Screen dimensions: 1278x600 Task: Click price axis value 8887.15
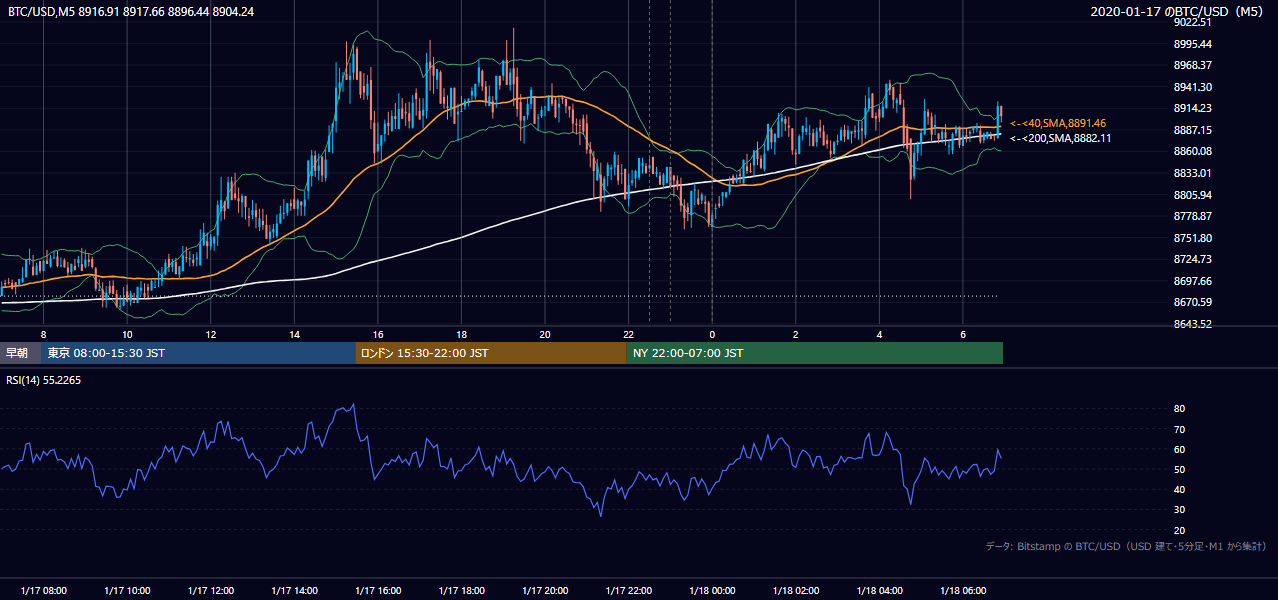[1194, 130]
